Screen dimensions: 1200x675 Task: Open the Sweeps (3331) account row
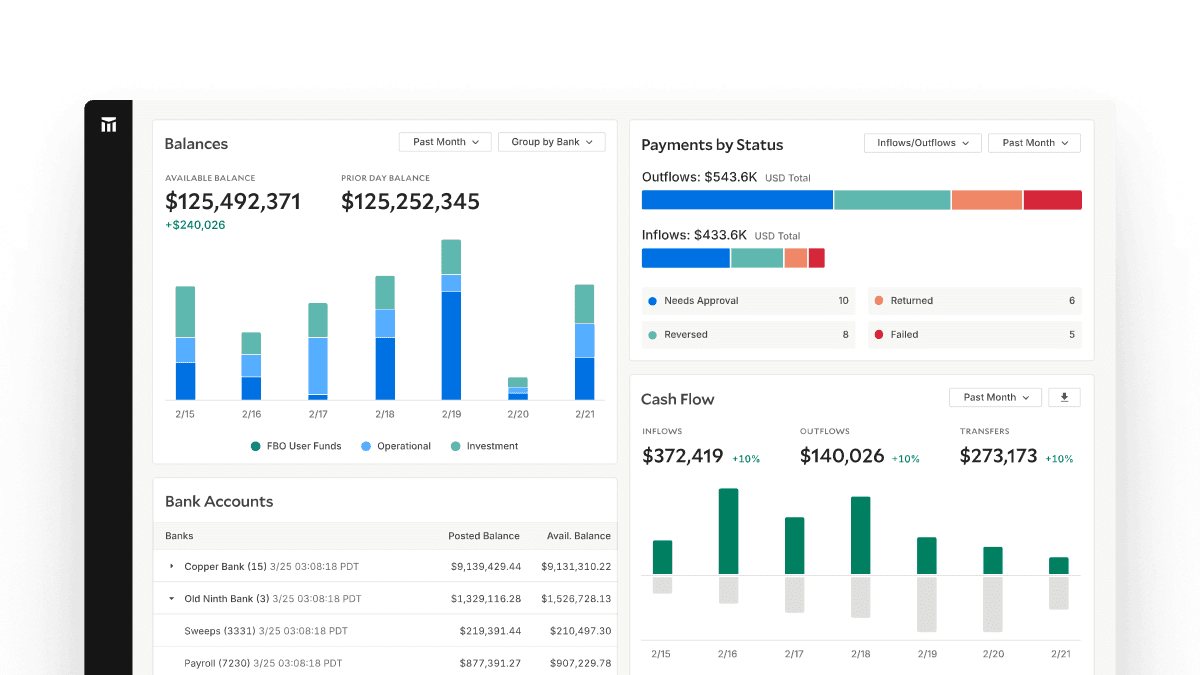(x=220, y=631)
